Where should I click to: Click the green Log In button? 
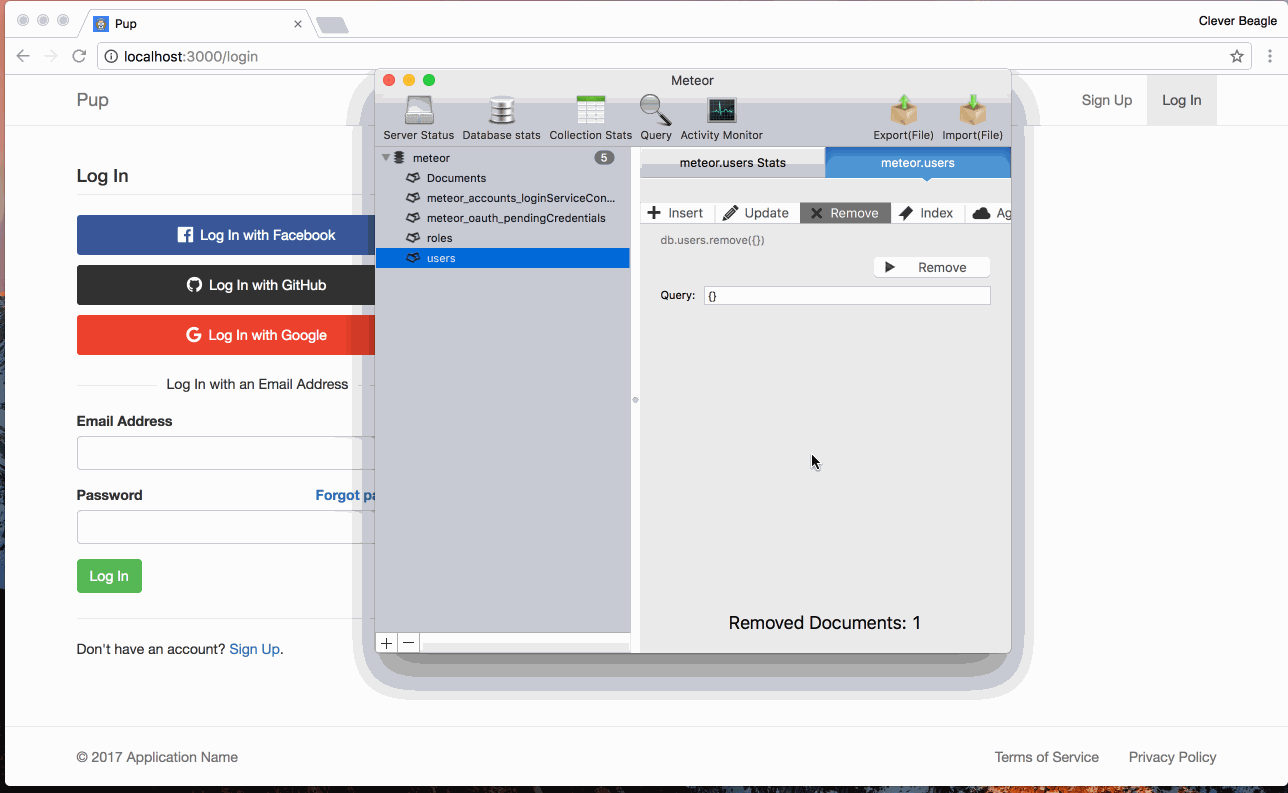109,576
